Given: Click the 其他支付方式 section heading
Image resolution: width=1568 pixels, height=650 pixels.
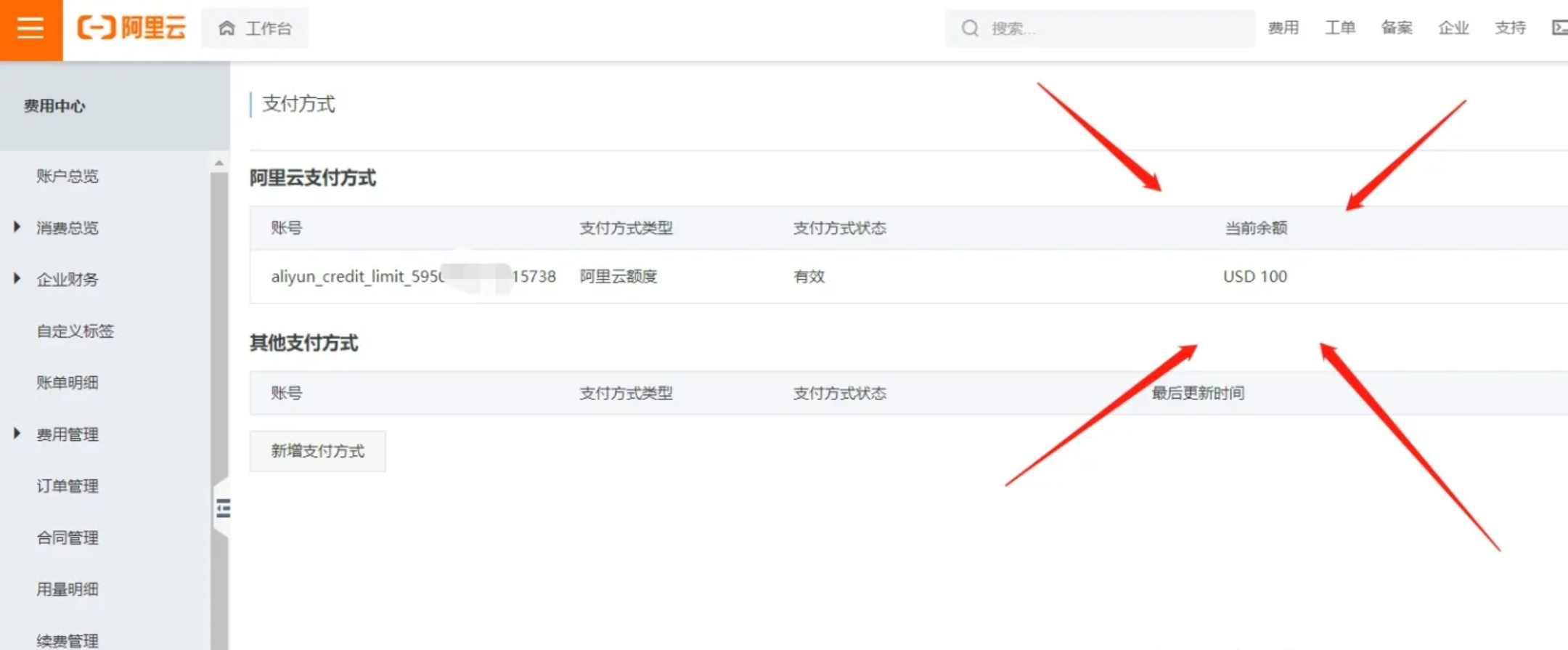Looking at the screenshot, I should [303, 343].
